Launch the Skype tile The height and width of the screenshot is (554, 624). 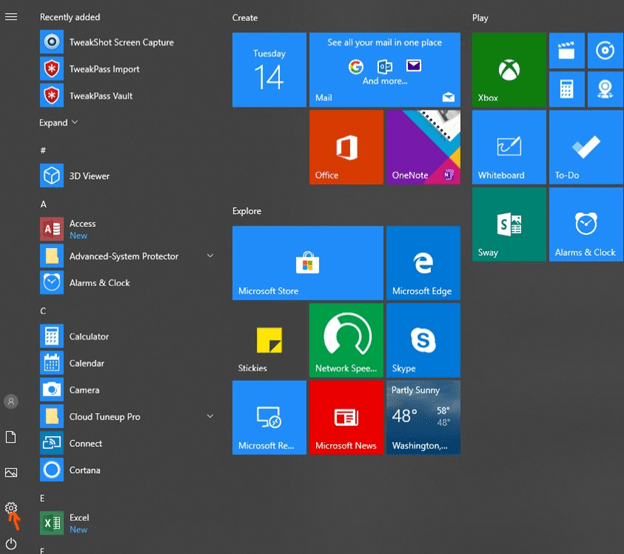pyautogui.click(x=423, y=340)
